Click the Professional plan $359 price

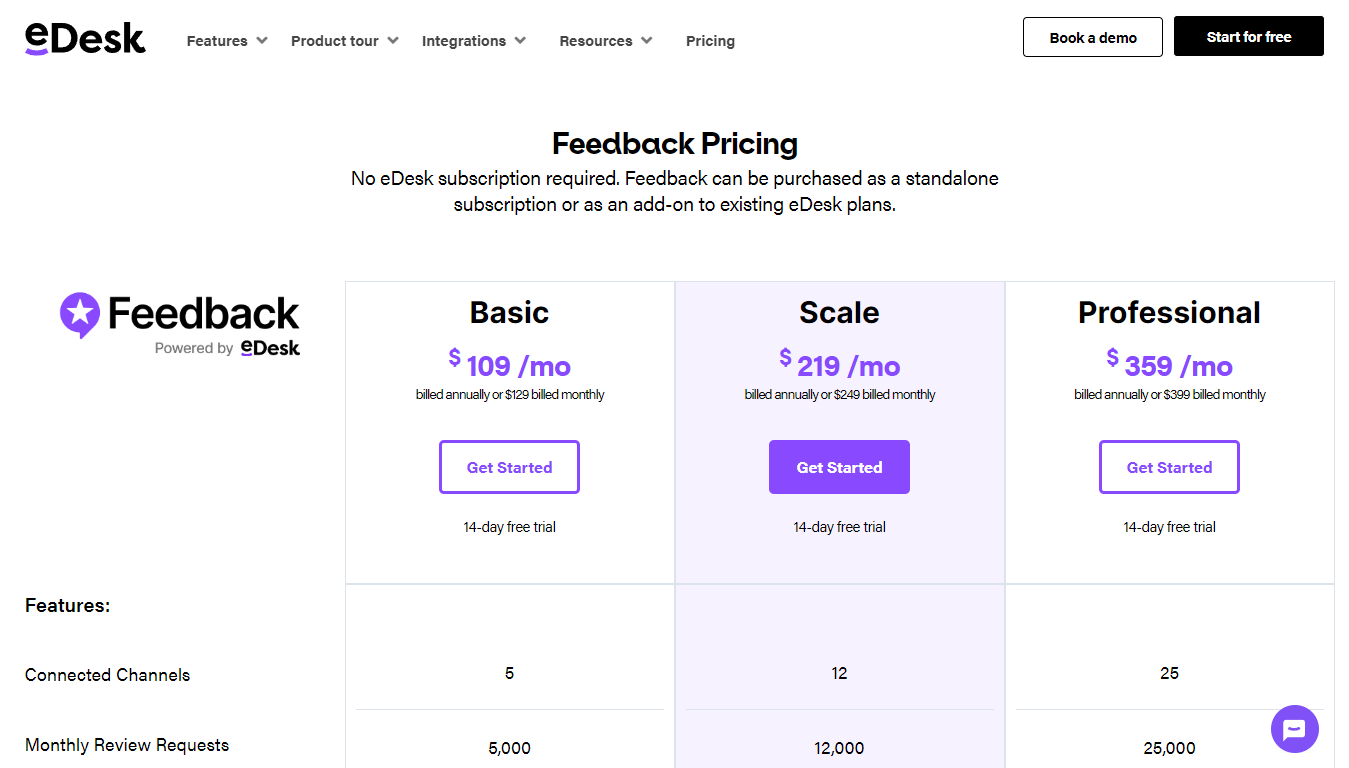pyautogui.click(x=1169, y=366)
